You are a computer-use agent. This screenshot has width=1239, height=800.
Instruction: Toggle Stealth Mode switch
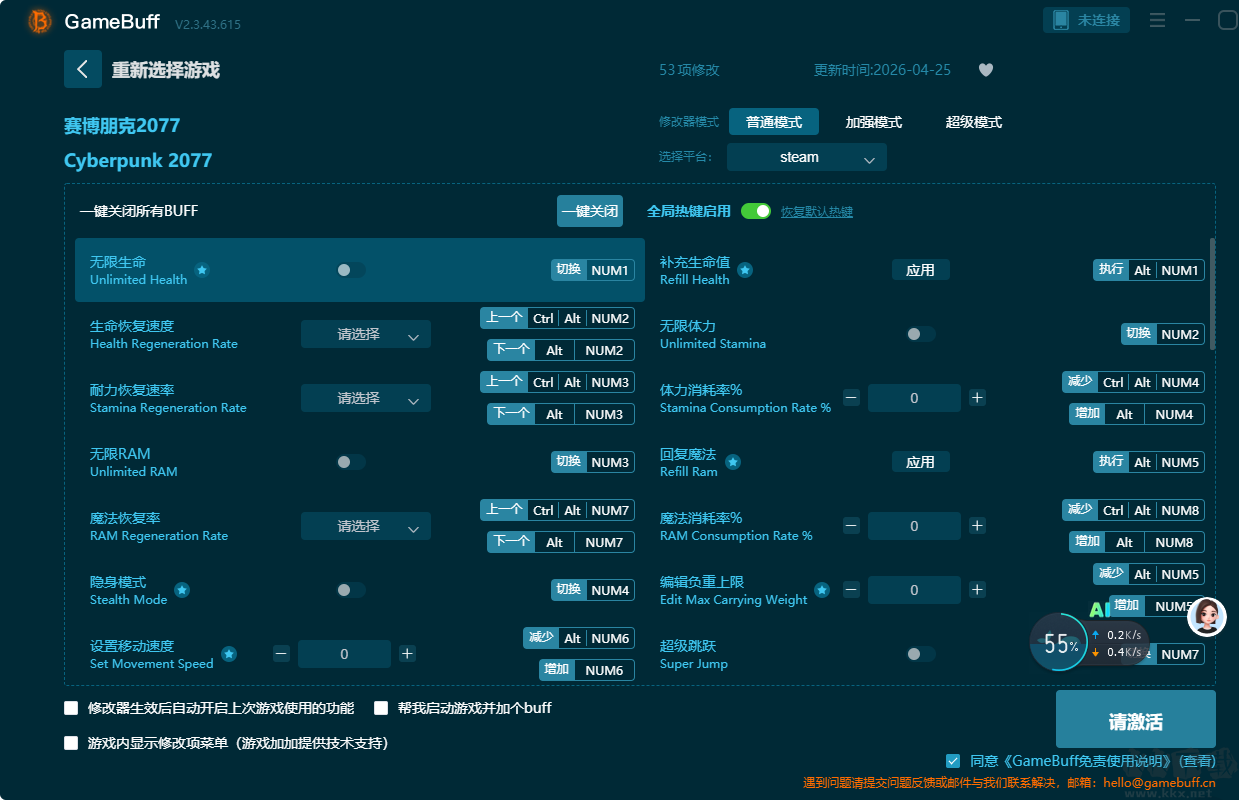pos(350,590)
